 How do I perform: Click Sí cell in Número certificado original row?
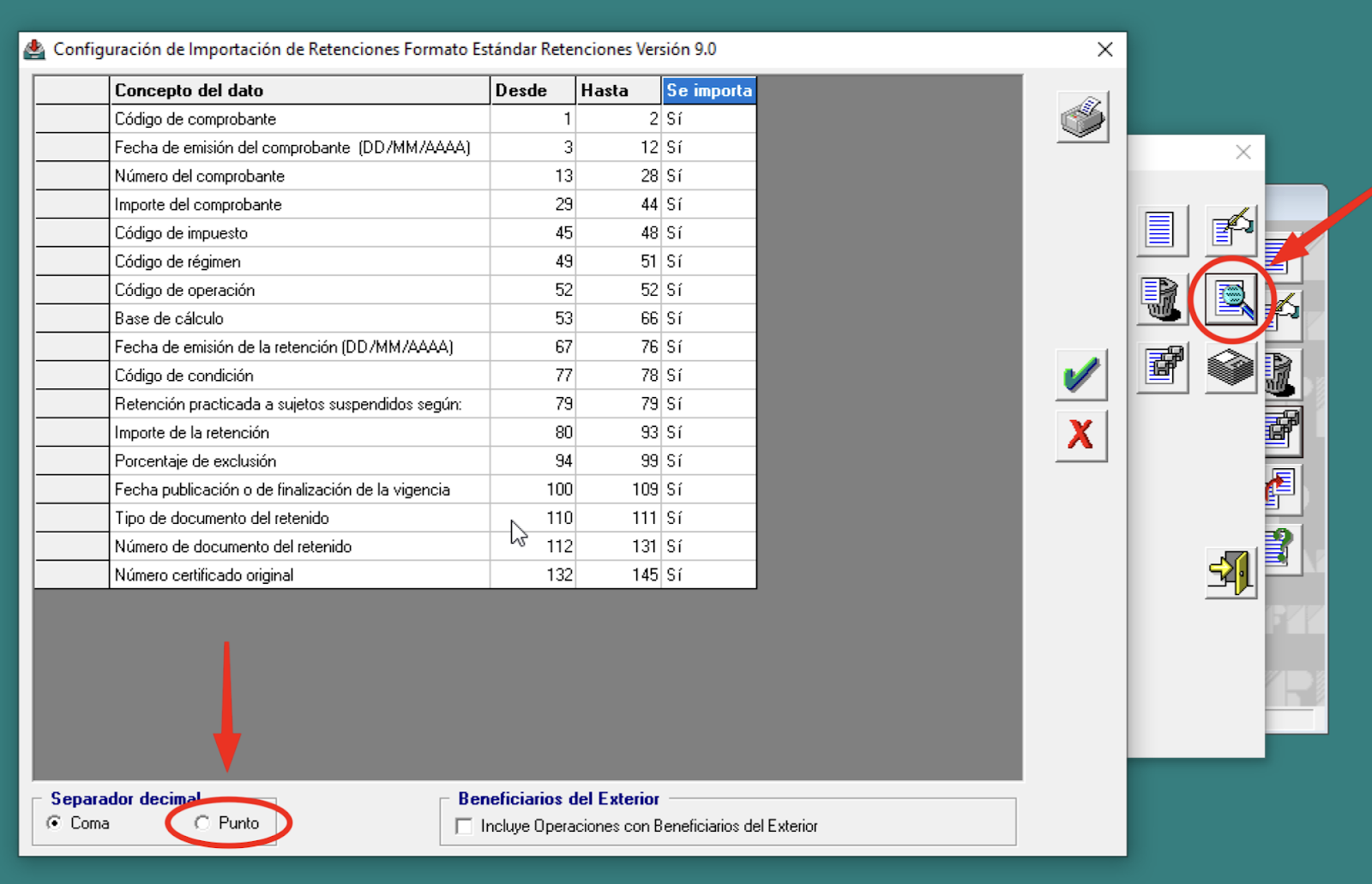point(709,574)
